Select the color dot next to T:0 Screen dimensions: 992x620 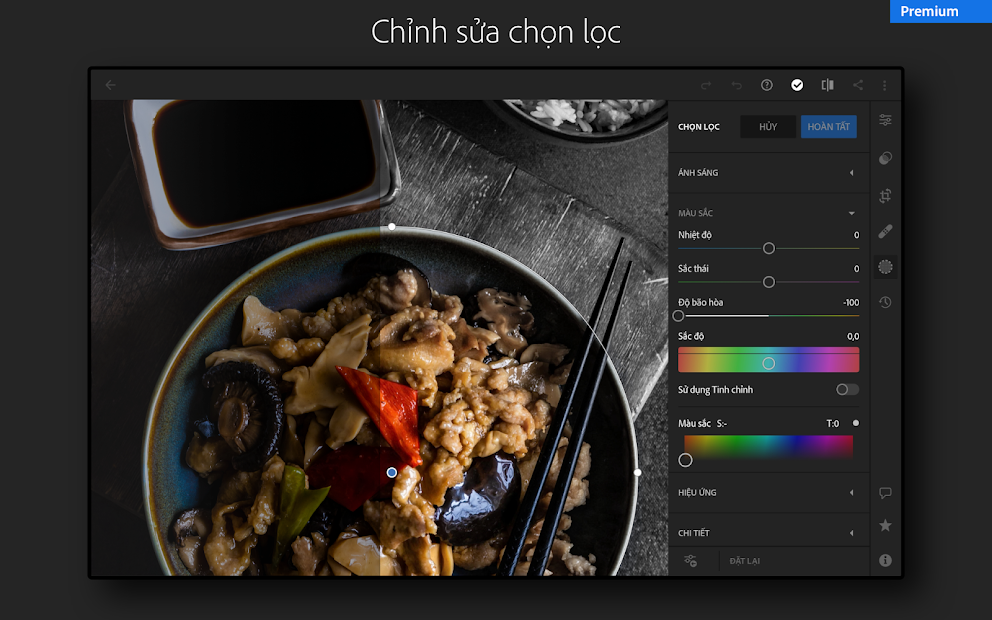pos(855,423)
